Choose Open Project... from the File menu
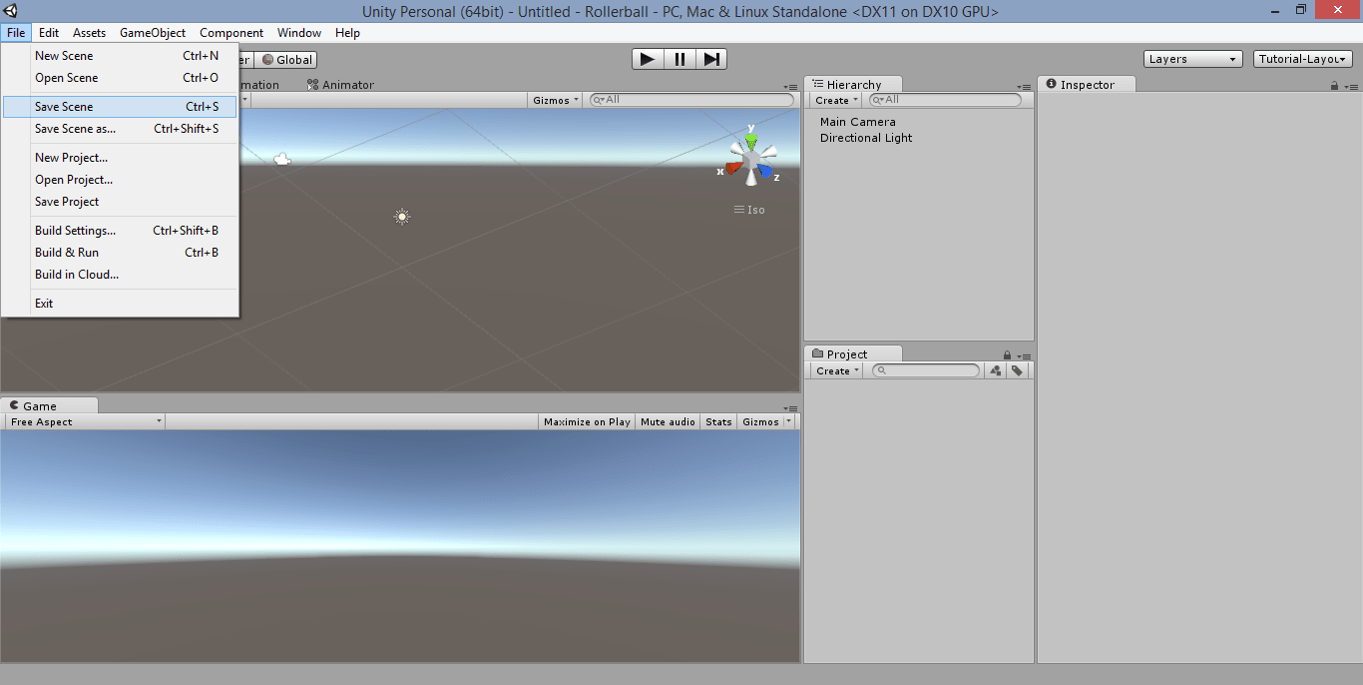This screenshot has width=1363, height=685. pos(120,180)
